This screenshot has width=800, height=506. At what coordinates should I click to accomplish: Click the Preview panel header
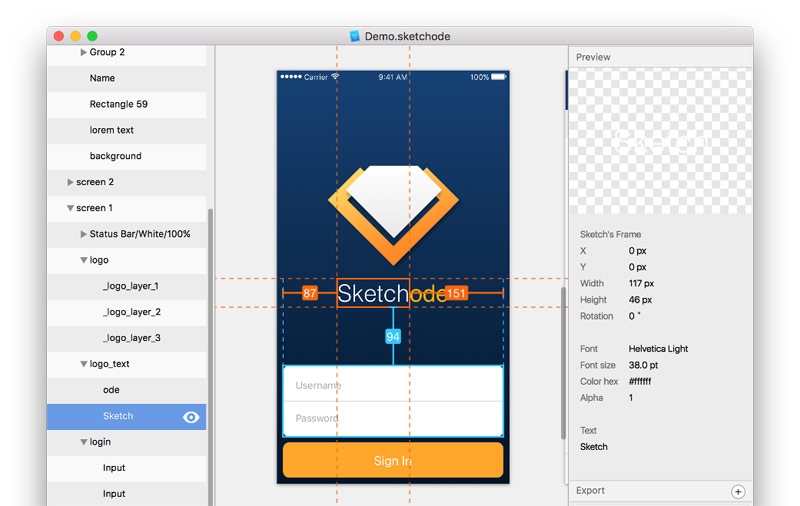661,57
